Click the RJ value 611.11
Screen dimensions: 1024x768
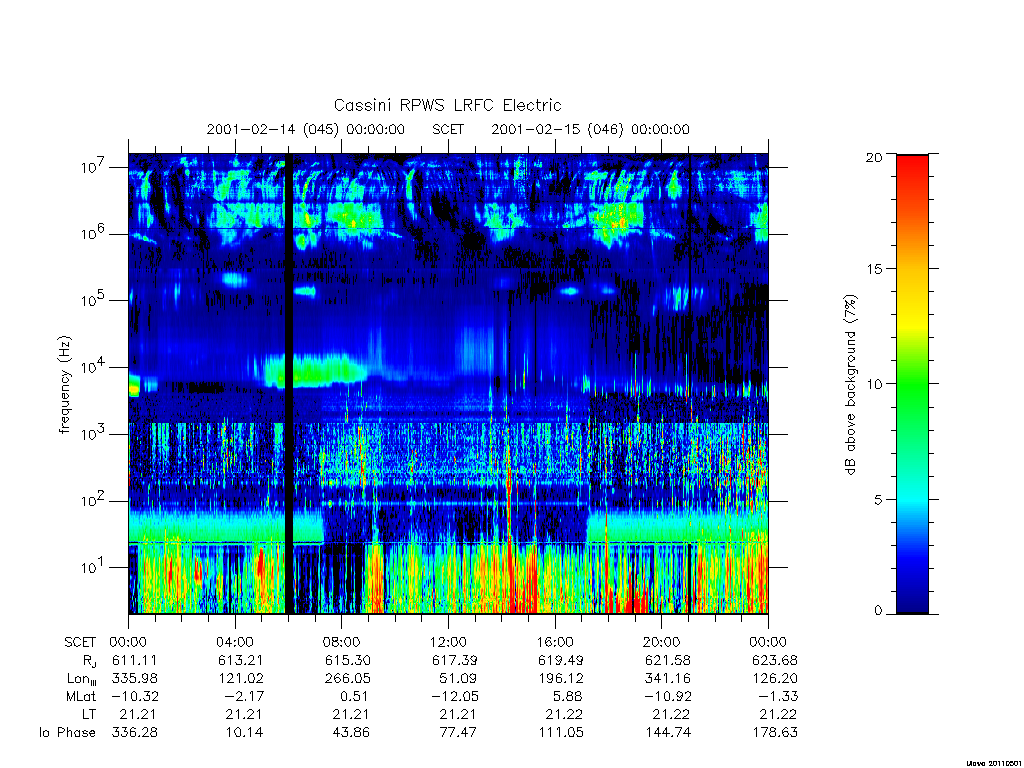click(135, 660)
